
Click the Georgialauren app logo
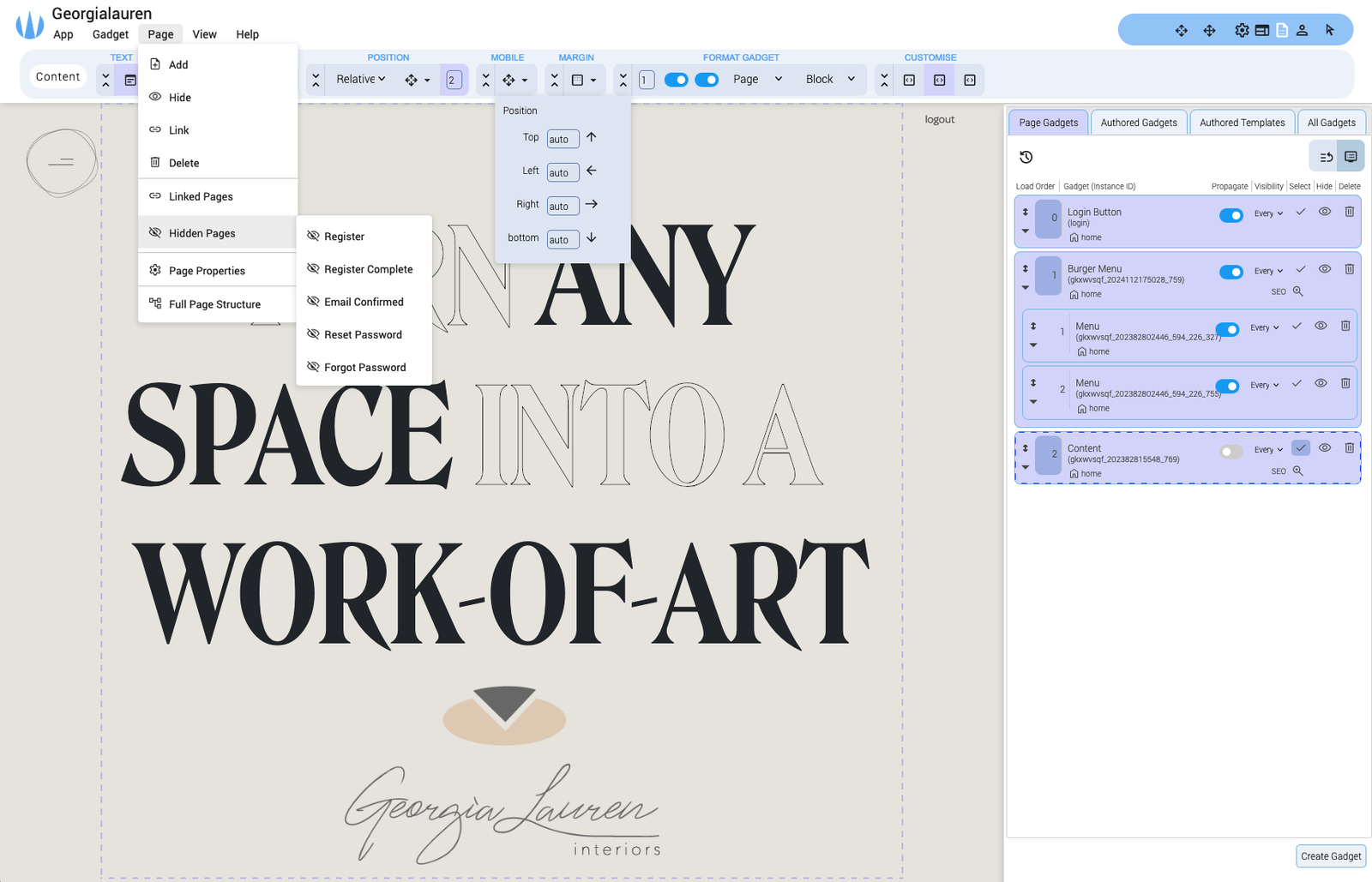pos(30,25)
